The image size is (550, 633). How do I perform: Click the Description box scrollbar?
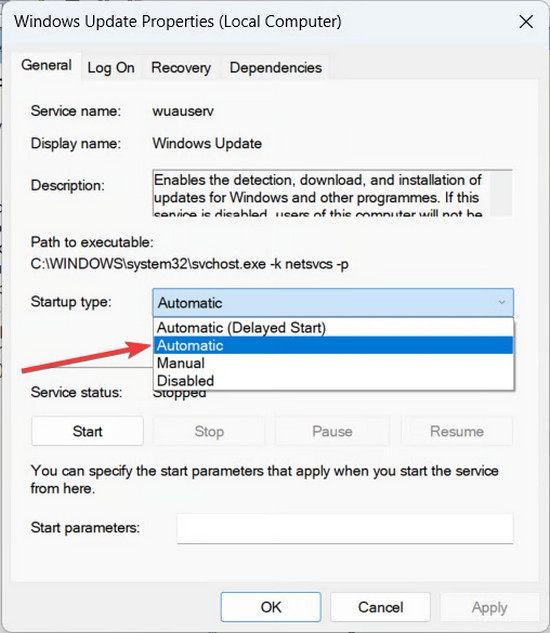click(x=502, y=193)
